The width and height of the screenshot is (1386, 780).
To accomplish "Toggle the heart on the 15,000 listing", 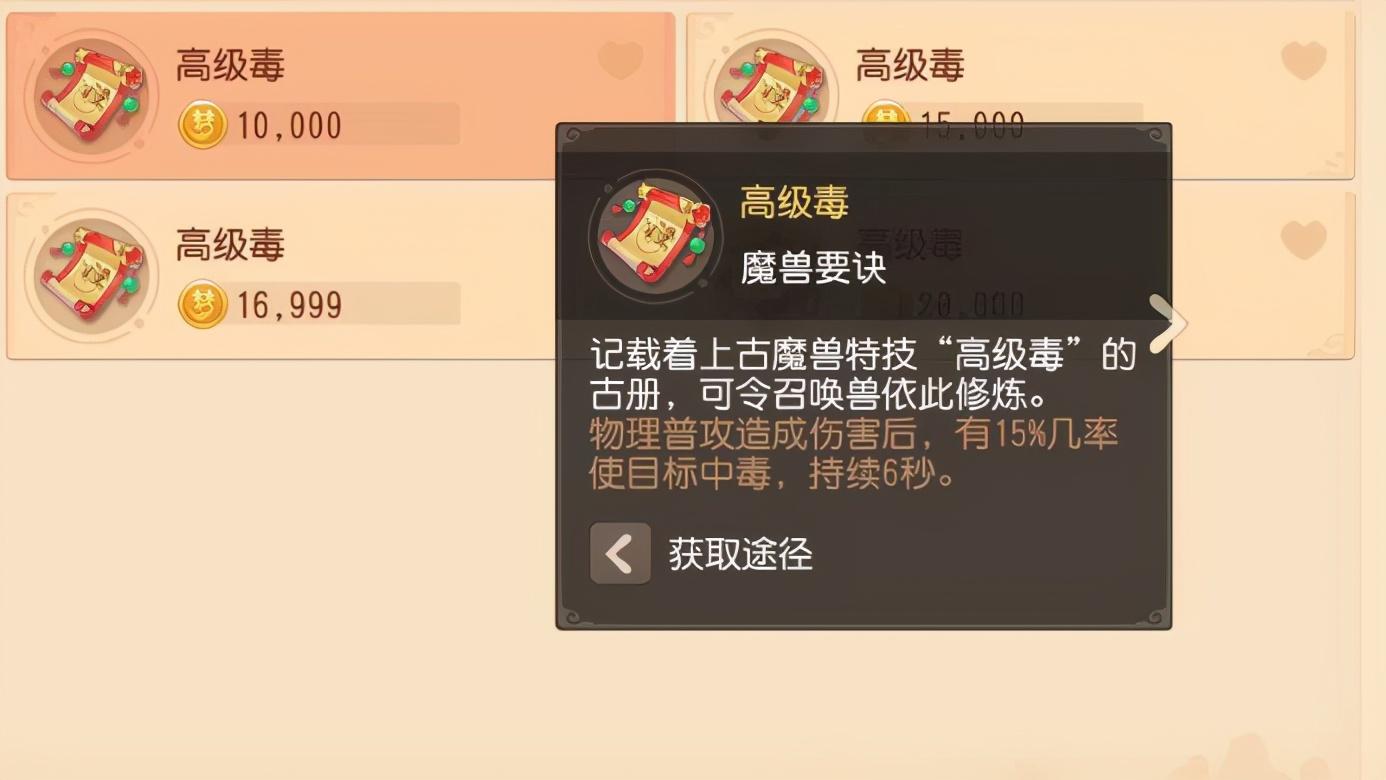I will click(x=1303, y=61).
